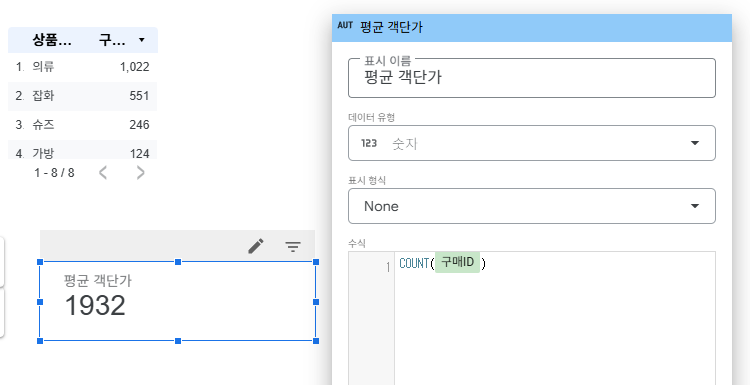Open the 표시 형식 None dropdown
Viewport: 750px width, 385px height.
tap(532, 206)
